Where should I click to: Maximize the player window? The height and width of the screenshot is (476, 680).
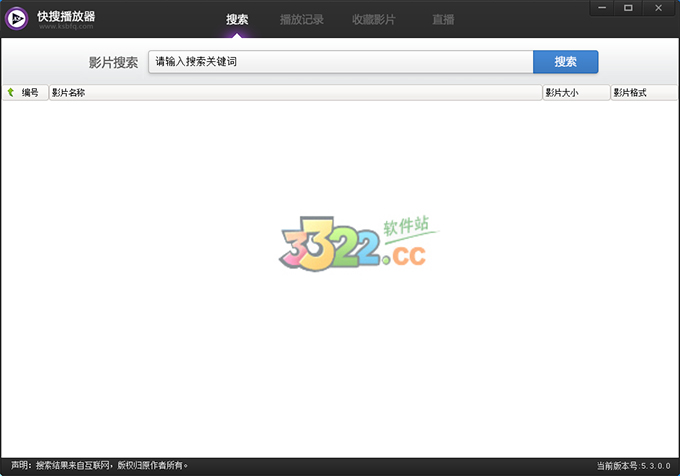click(628, 8)
